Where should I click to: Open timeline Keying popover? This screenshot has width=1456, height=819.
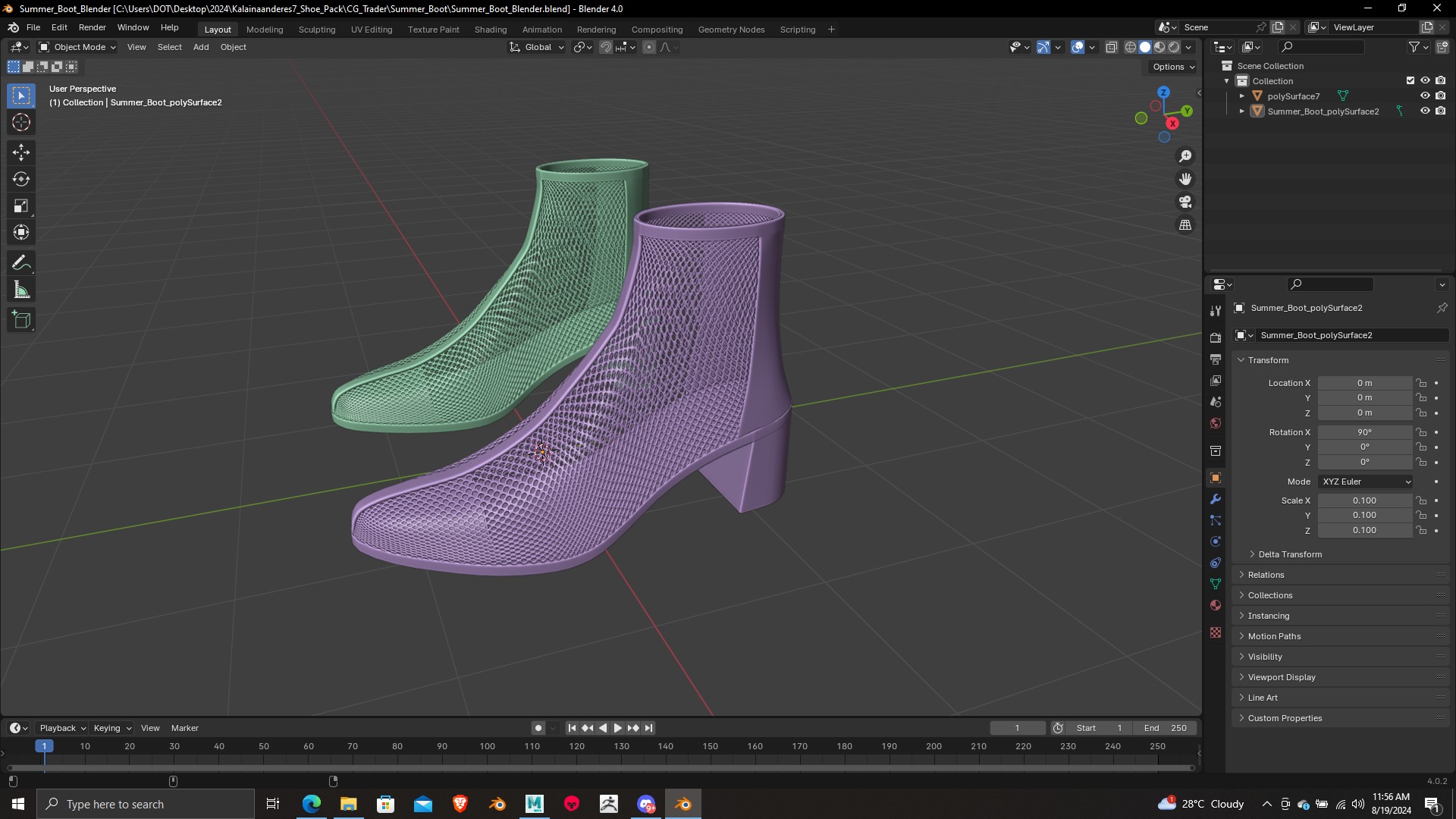click(112, 728)
